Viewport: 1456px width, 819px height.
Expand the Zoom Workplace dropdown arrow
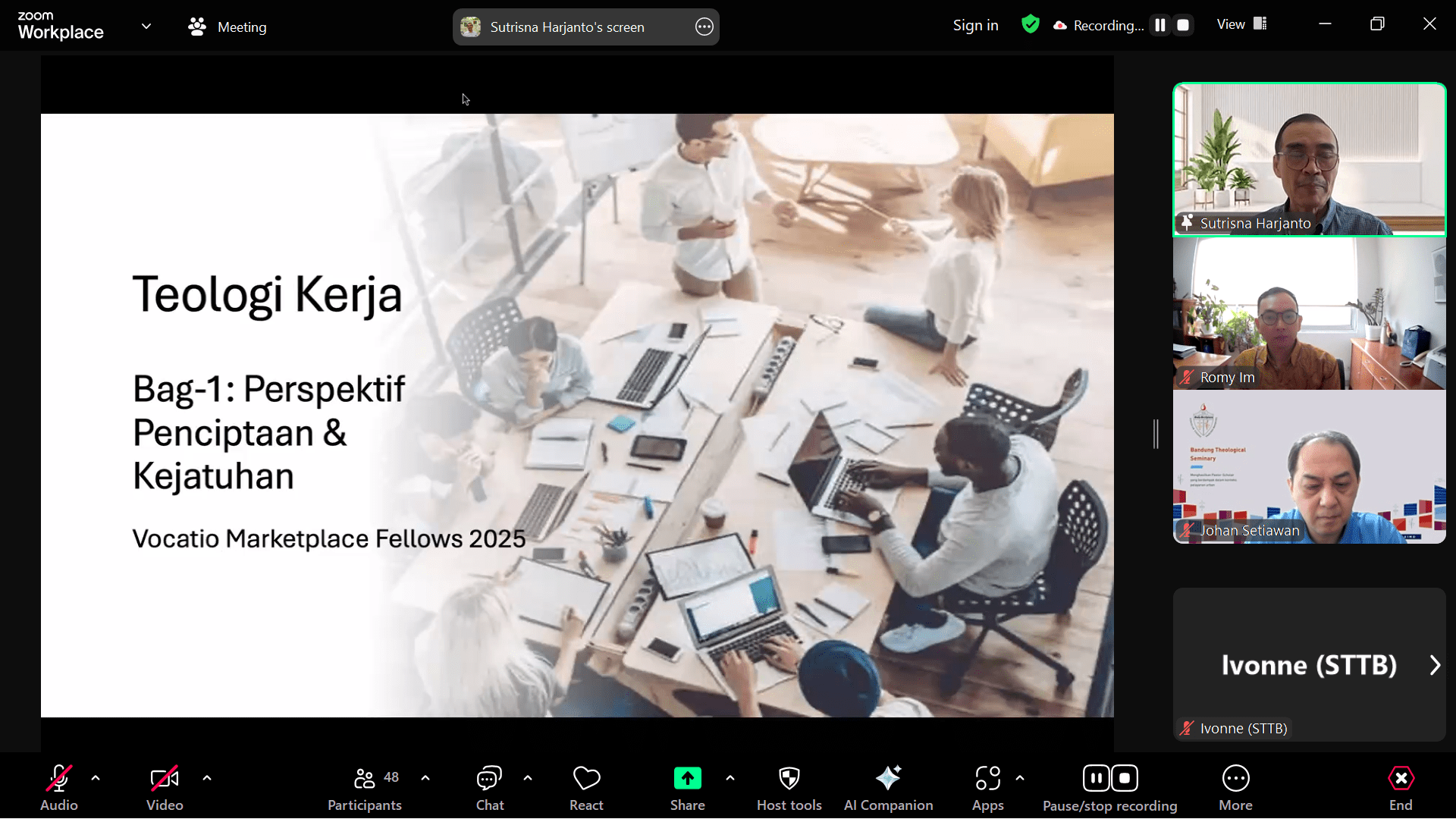146,27
